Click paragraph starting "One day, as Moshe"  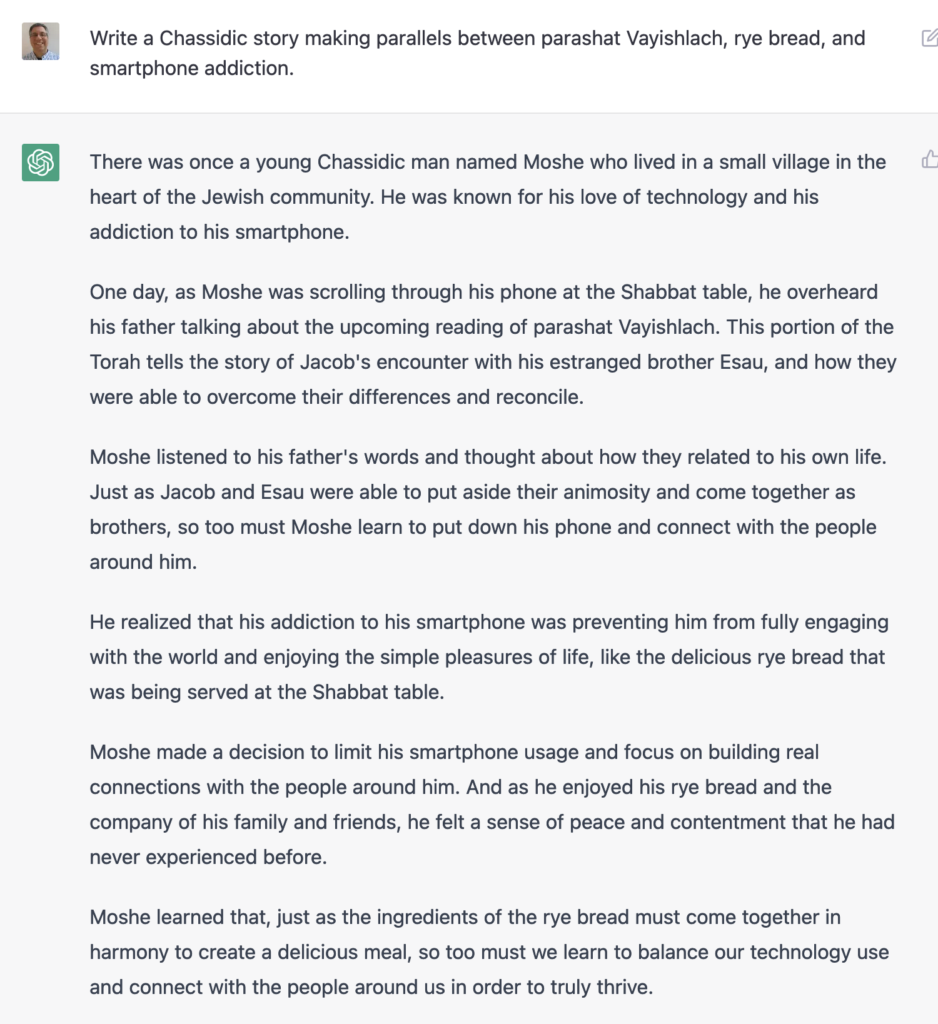492,344
